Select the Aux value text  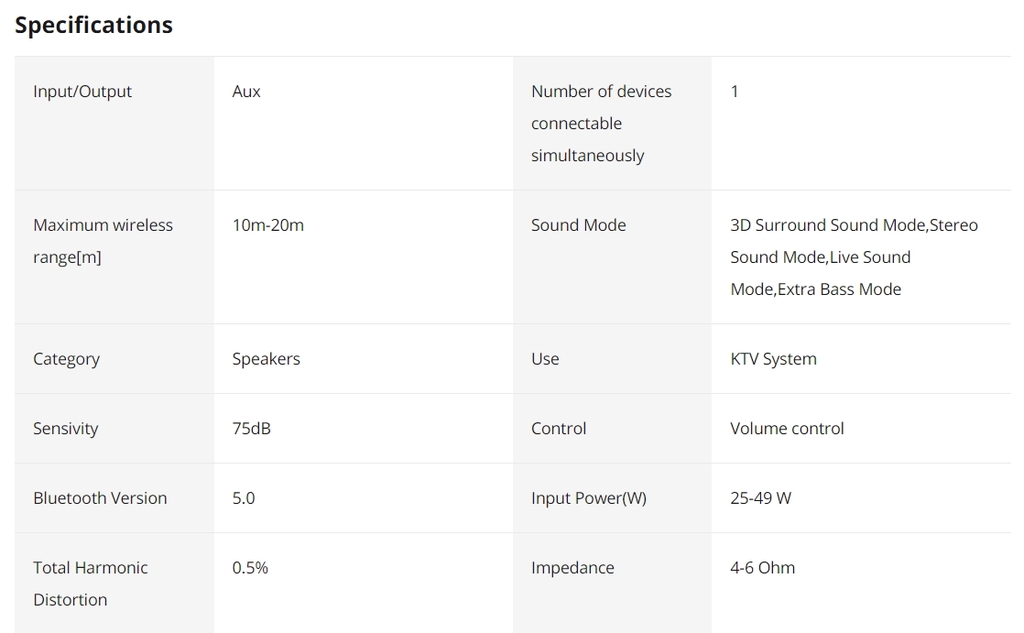[x=246, y=91]
